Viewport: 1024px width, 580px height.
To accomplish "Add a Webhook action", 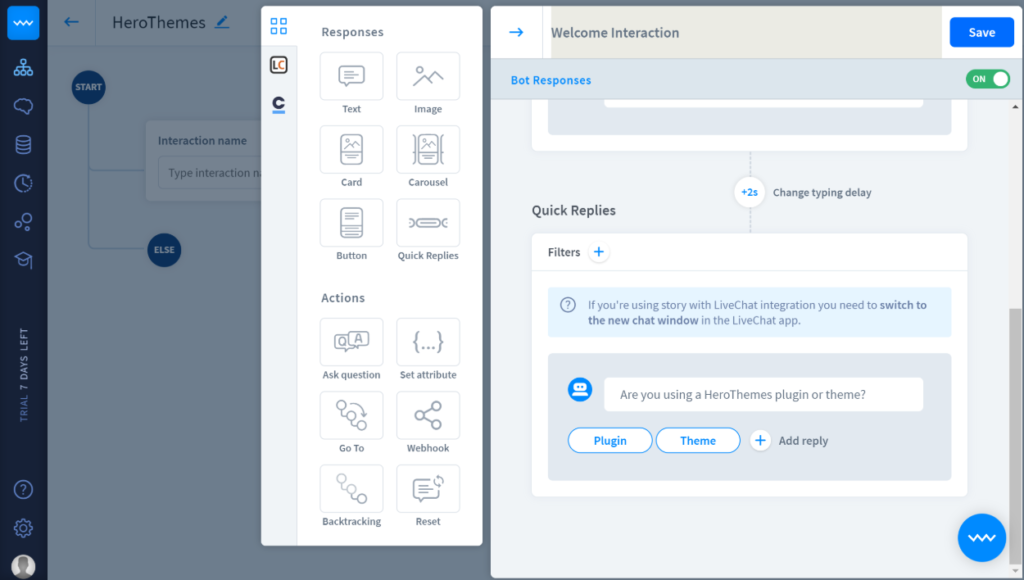I will point(428,416).
